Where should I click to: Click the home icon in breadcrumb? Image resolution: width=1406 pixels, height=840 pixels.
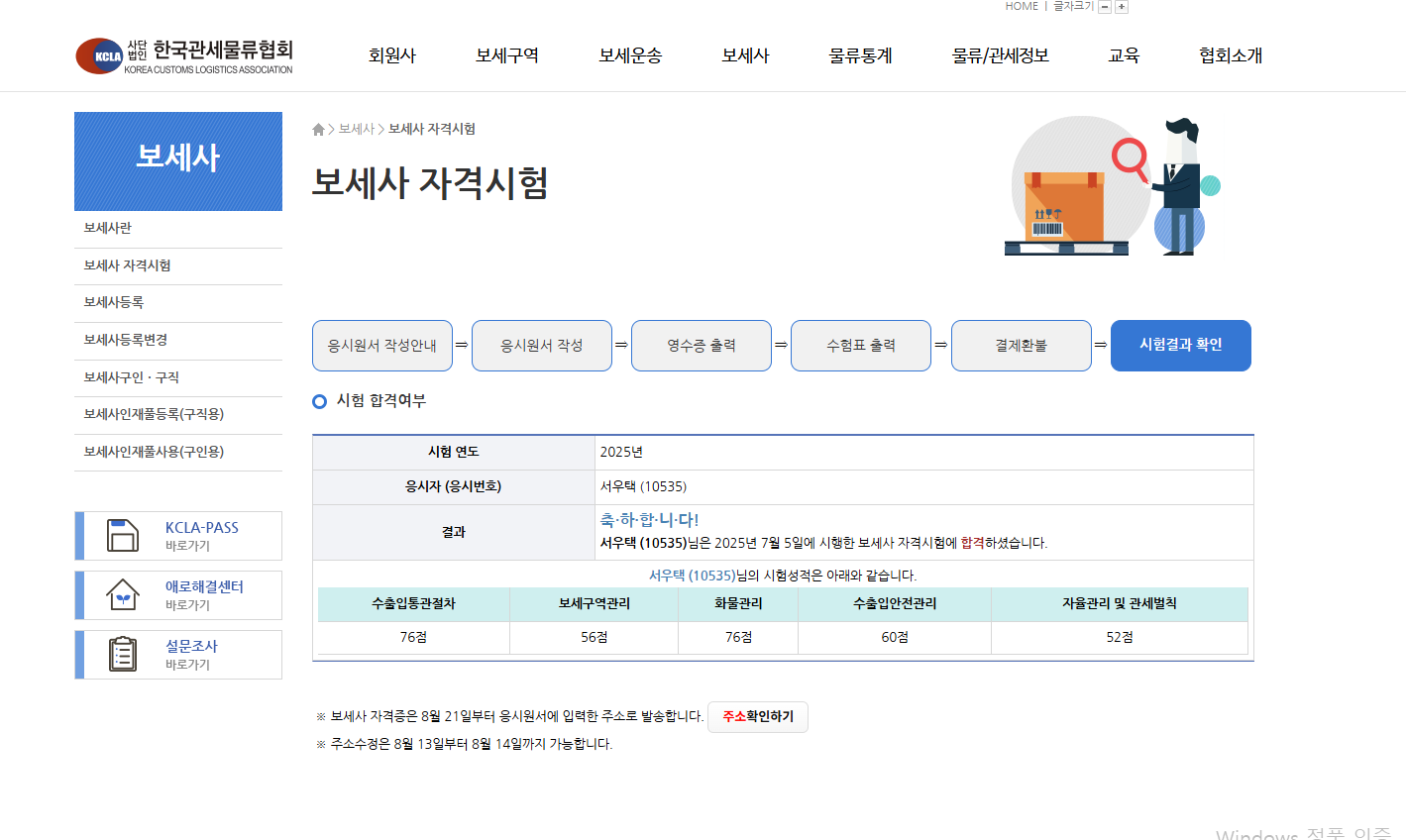pos(318,130)
